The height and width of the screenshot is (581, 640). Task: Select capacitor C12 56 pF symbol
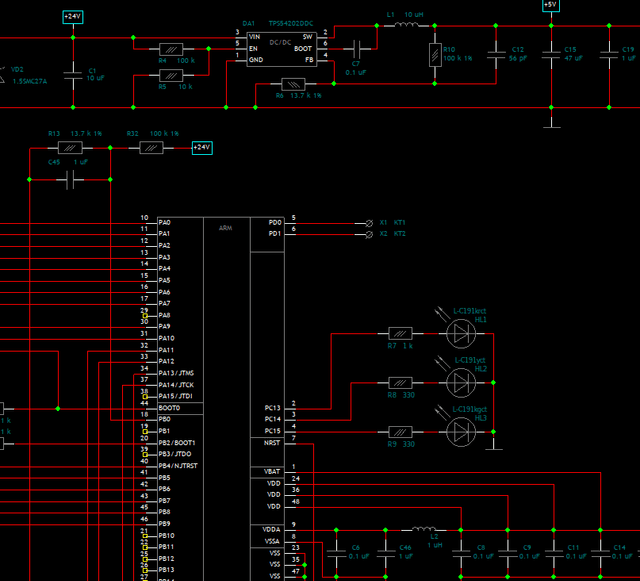tap(494, 55)
